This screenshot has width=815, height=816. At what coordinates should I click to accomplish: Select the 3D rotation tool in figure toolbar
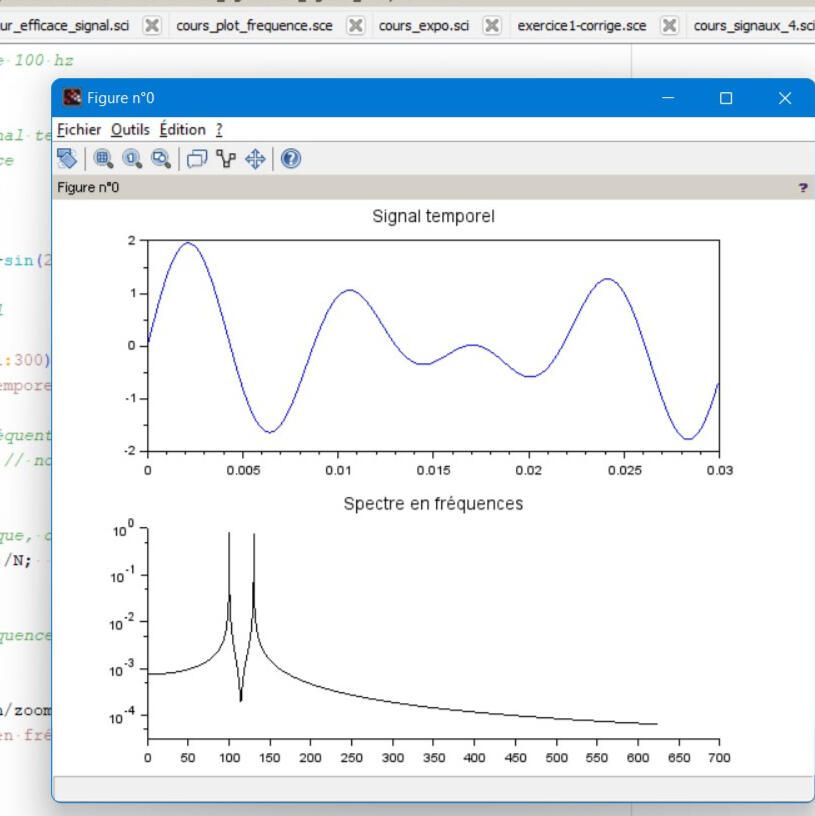(67, 159)
